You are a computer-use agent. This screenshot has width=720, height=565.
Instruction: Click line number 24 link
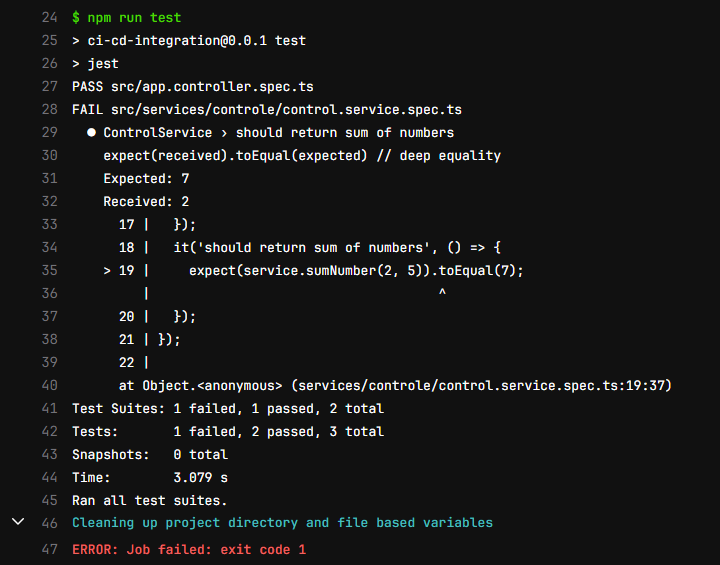pyautogui.click(x=50, y=17)
